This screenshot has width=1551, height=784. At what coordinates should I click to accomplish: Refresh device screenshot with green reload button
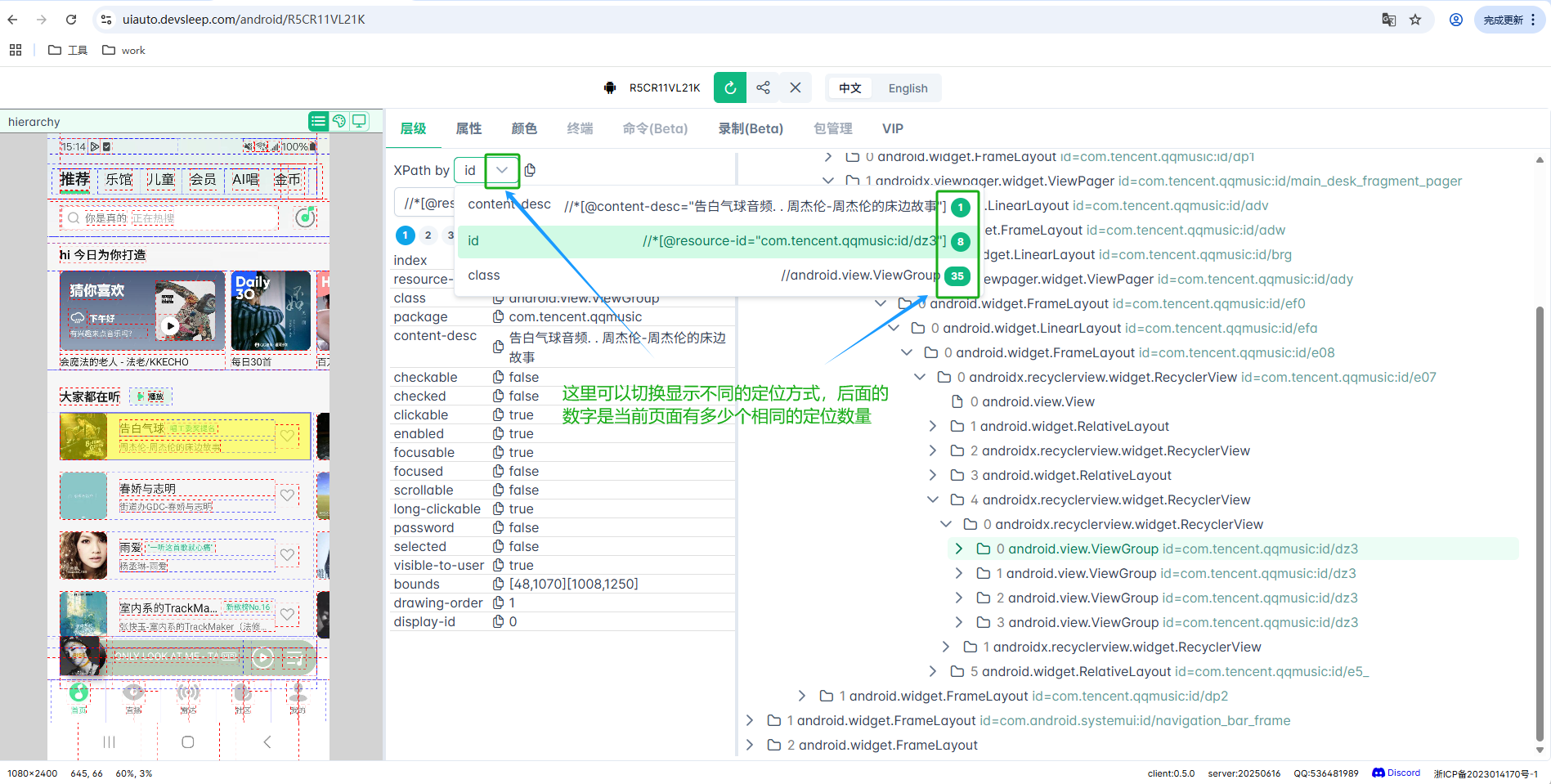click(729, 87)
